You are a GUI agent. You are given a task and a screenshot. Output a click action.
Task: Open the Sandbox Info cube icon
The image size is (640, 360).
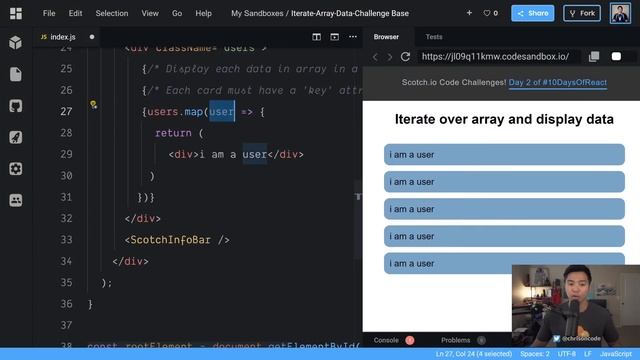[x=16, y=42]
